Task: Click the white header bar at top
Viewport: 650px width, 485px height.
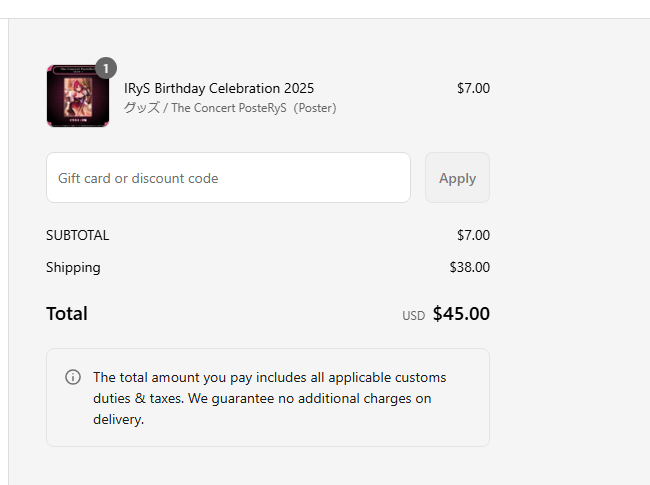Action: coord(325,9)
